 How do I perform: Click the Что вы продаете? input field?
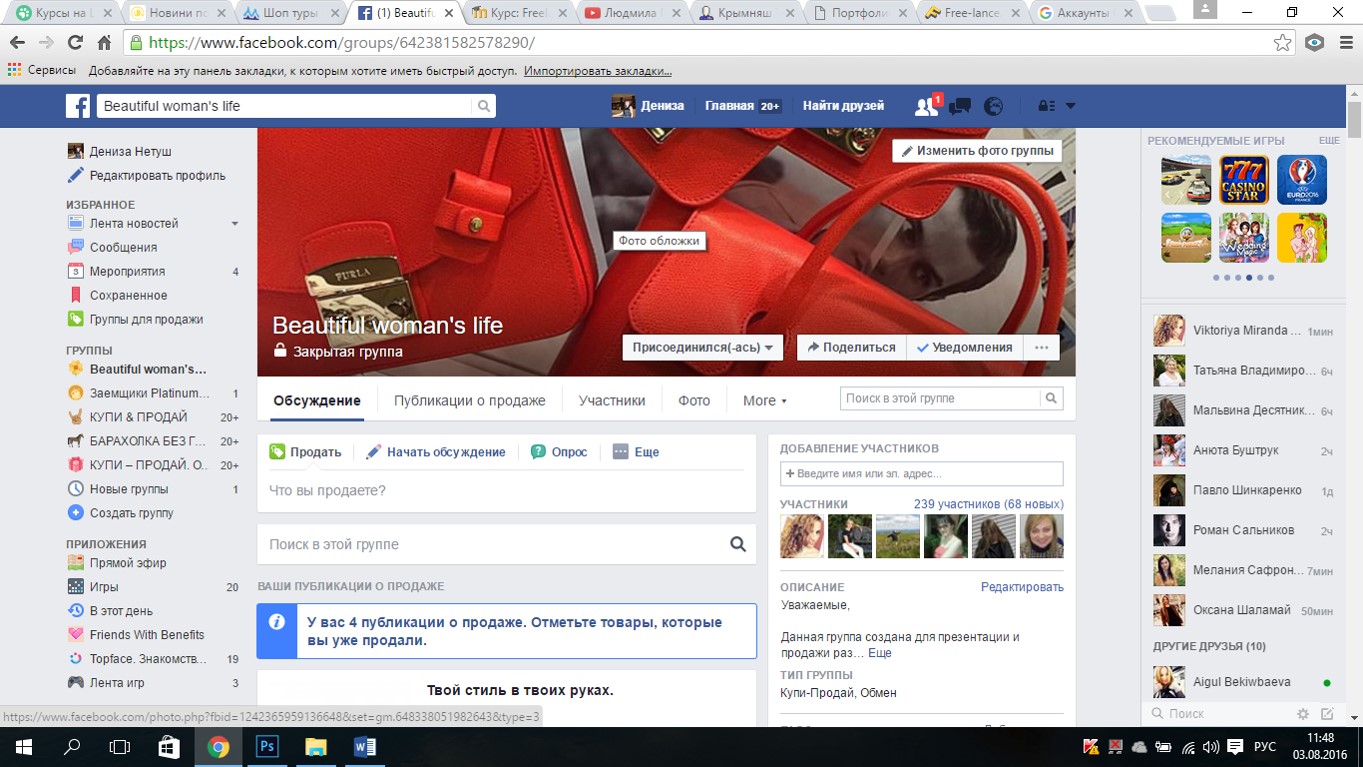(x=506, y=491)
